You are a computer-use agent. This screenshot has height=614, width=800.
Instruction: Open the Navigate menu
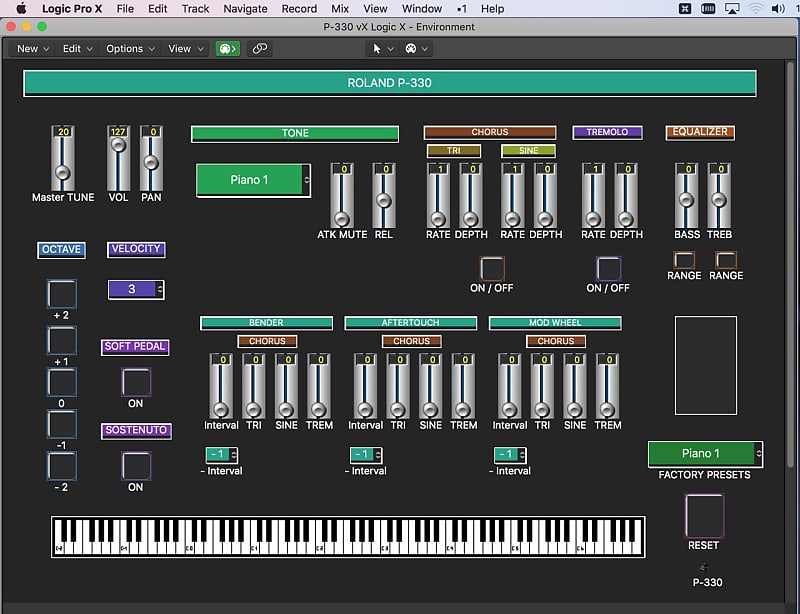pos(244,9)
